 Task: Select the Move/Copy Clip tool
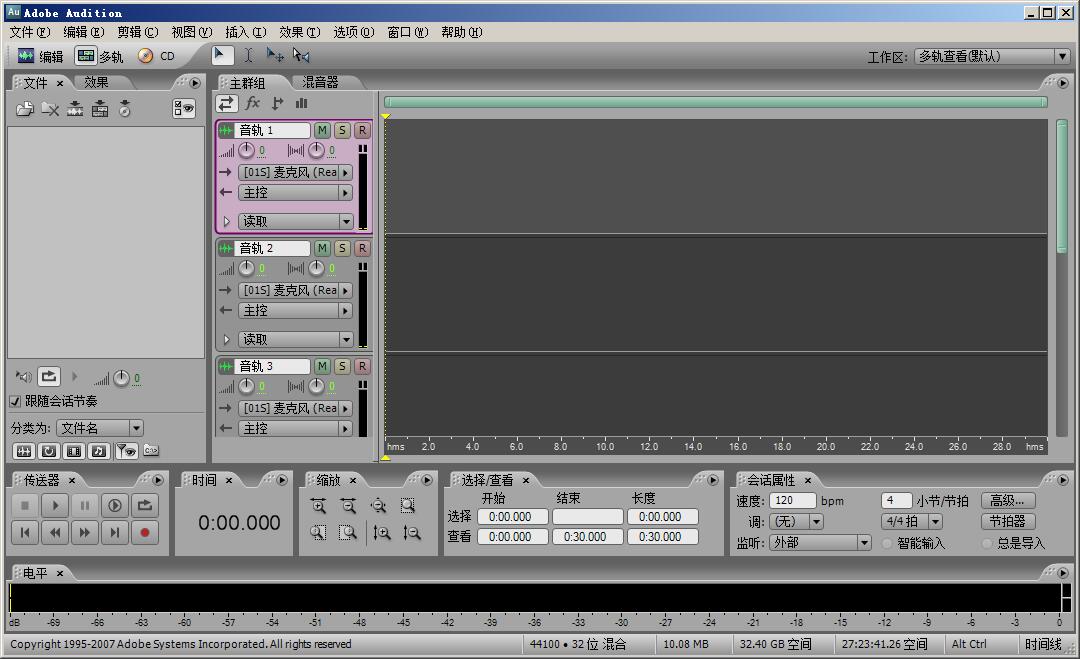coord(275,55)
